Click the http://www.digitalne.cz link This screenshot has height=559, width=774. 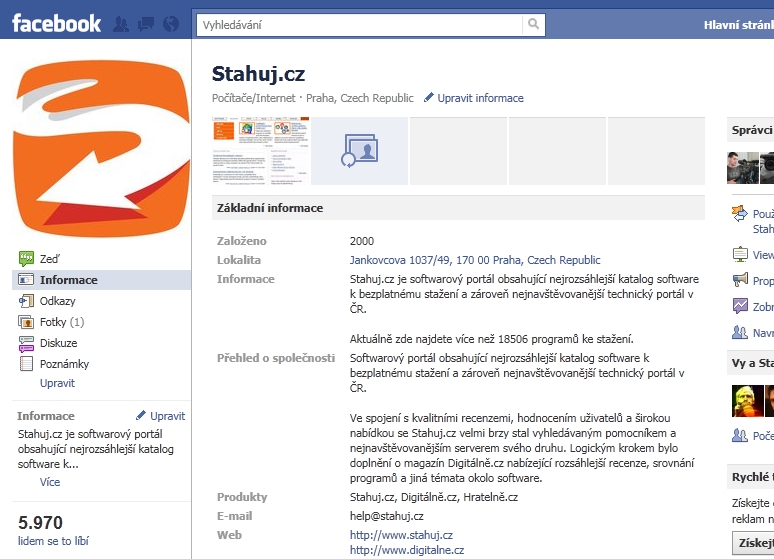[x=407, y=550]
